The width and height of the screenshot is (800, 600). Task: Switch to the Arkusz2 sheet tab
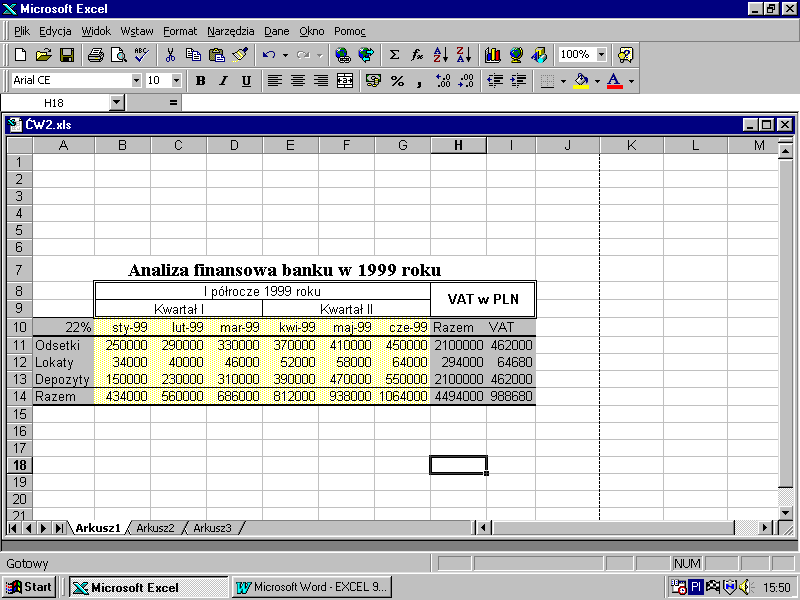155,528
